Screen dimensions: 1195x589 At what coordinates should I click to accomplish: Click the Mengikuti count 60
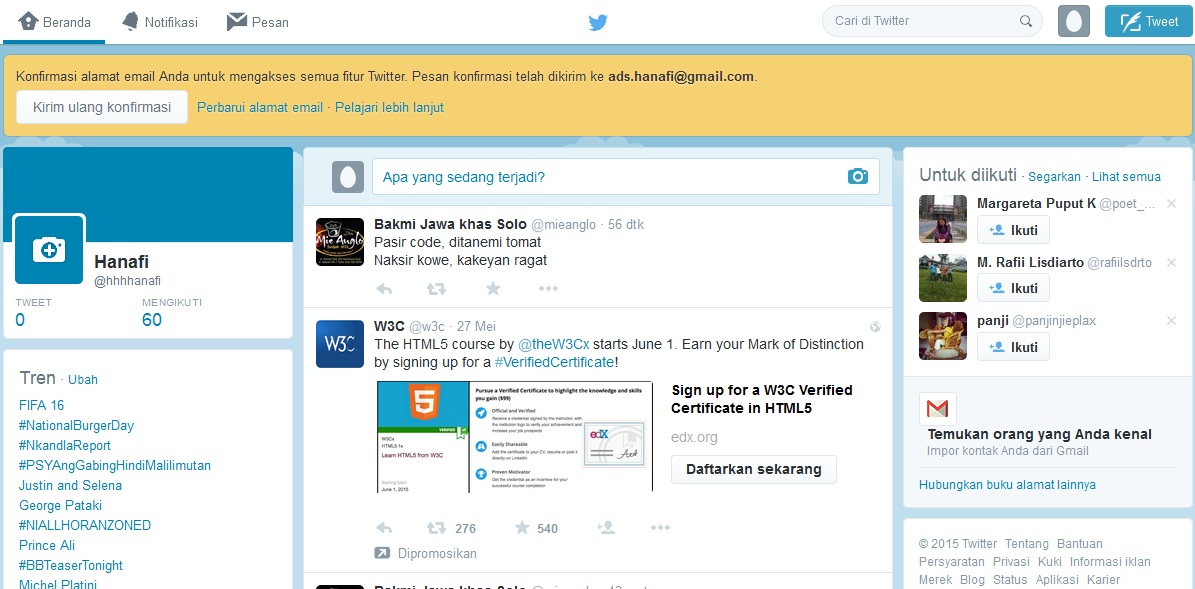coord(152,320)
